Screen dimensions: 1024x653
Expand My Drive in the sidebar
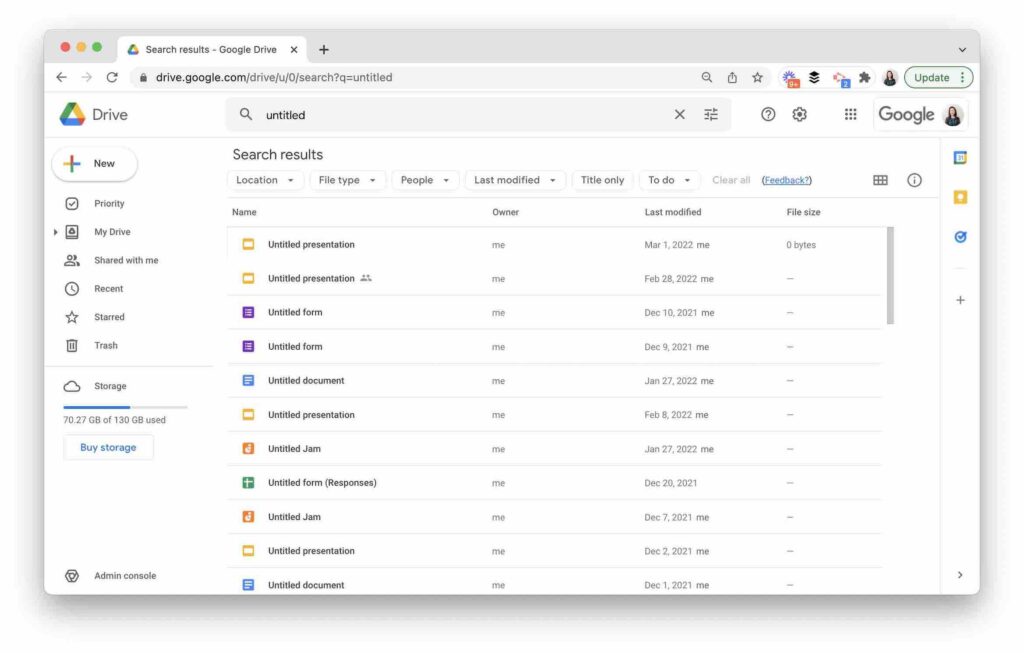[57, 231]
